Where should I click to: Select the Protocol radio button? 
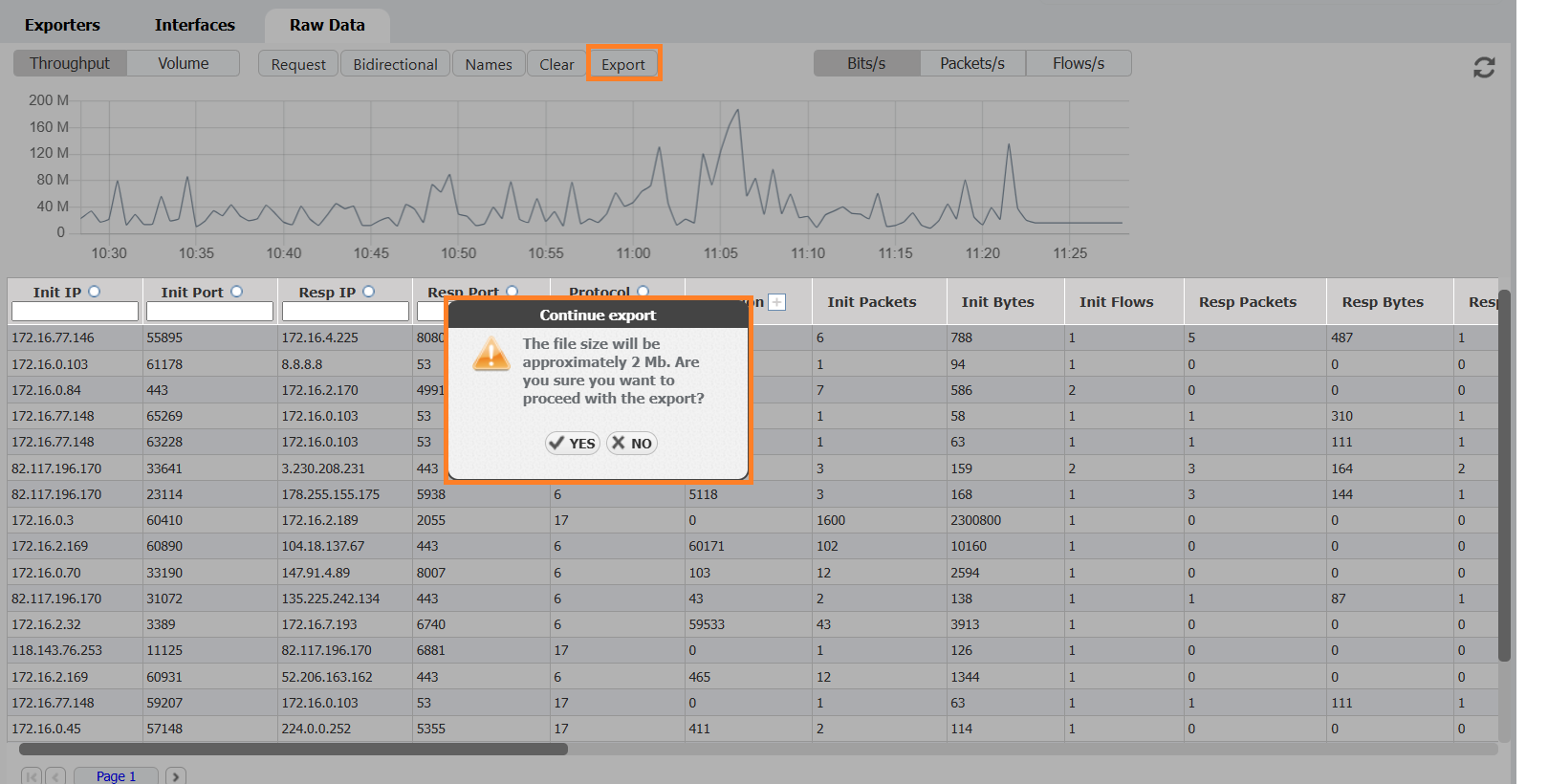(643, 292)
